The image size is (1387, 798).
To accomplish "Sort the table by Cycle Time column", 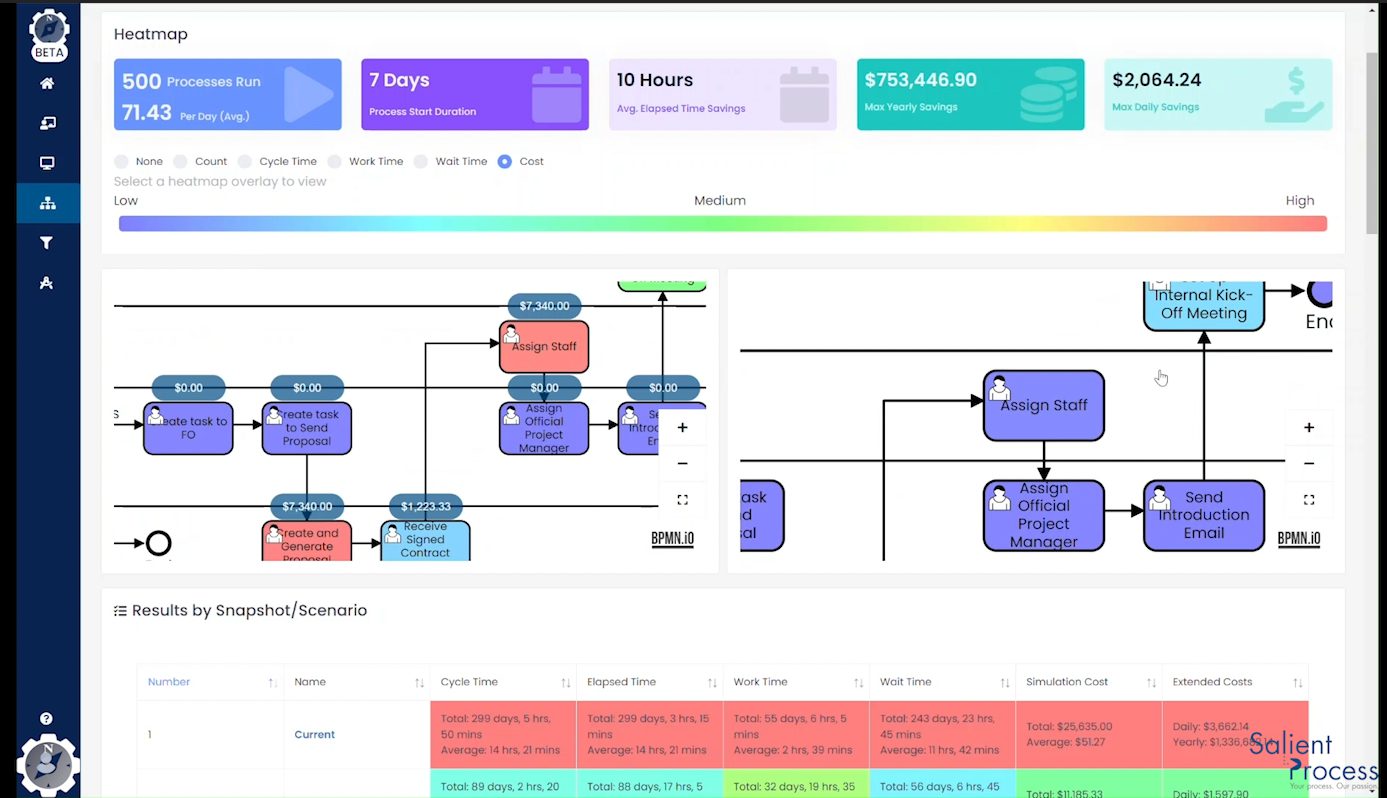I will pyautogui.click(x=568, y=681).
